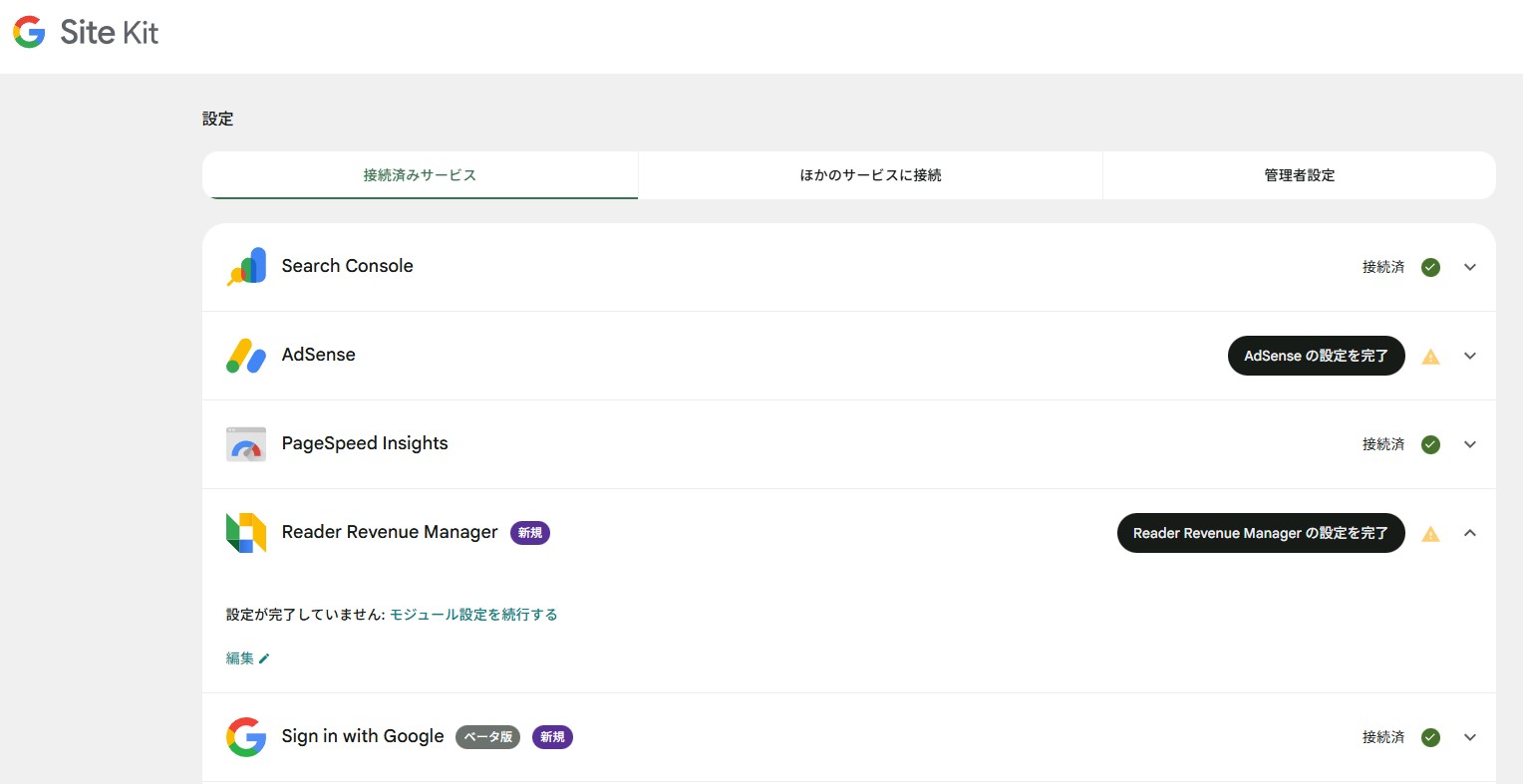The width and height of the screenshot is (1523, 784).
Task: Click the green 接続済 checkmark for PageSpeed Insights
Action: coord(1430,444)
